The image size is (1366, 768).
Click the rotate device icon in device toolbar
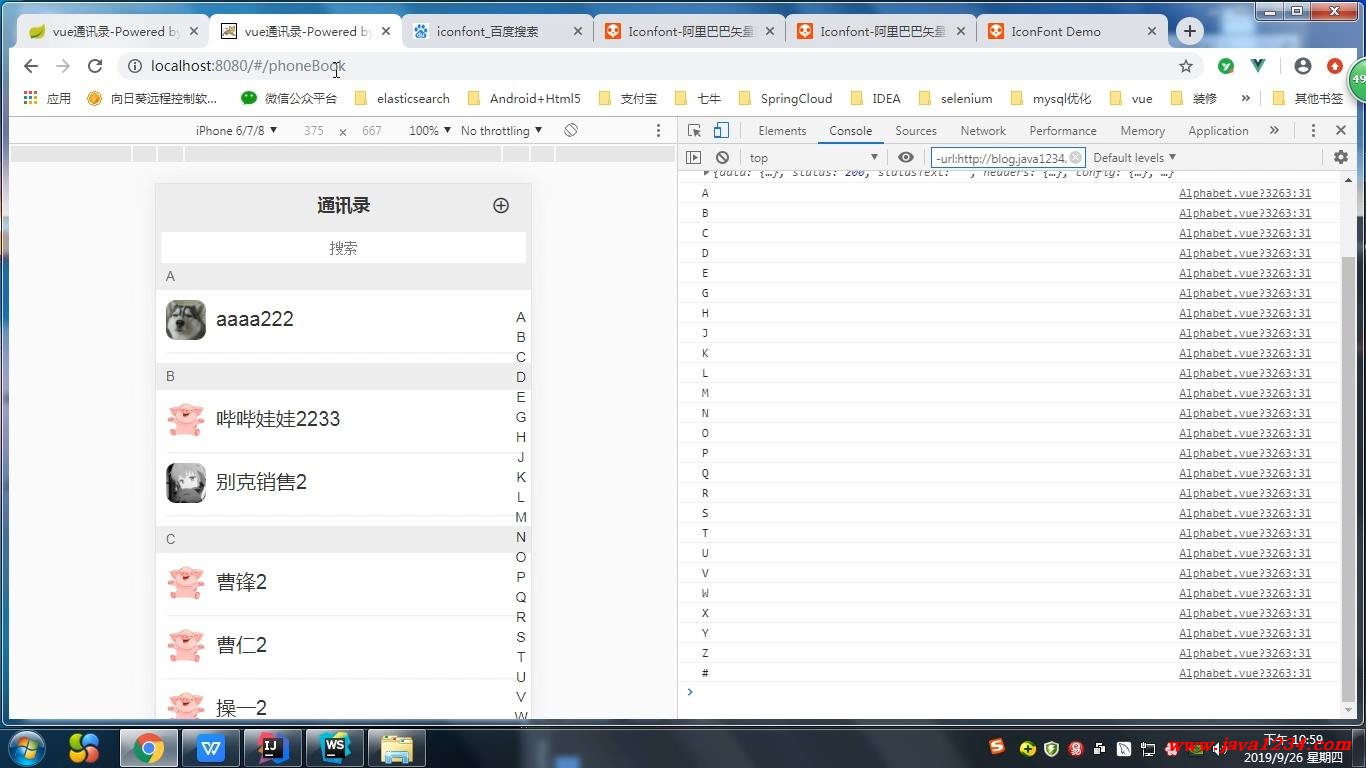point(571,130)
